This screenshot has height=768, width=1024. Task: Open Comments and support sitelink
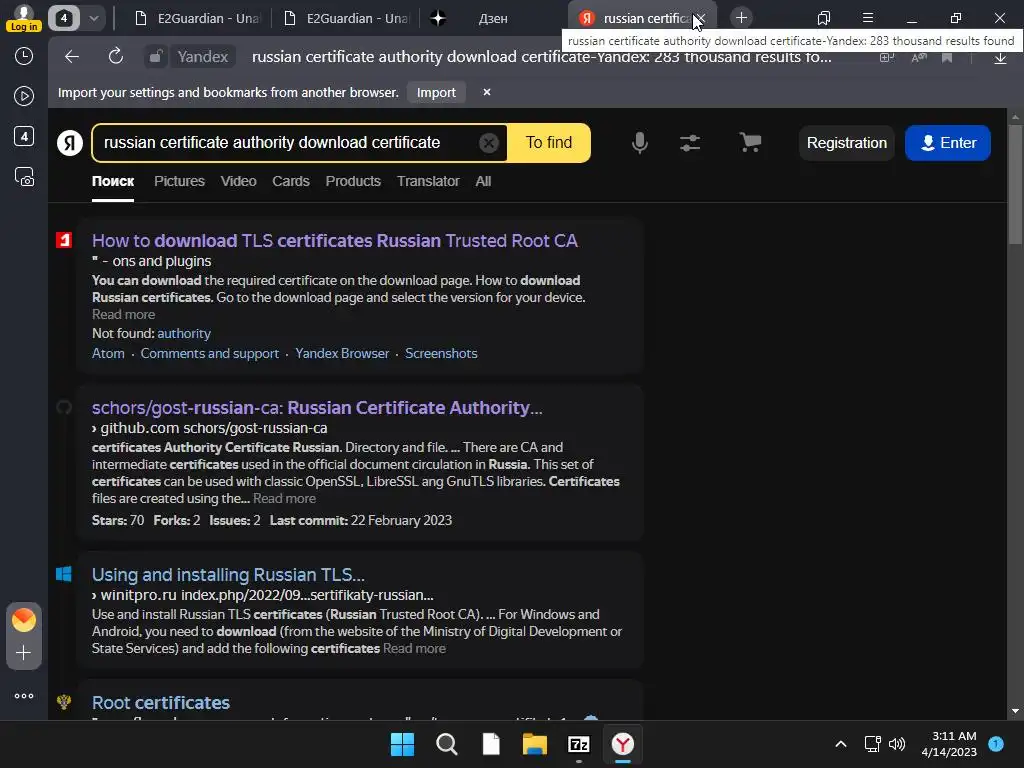pyautogui.click(x=210, y=353)
